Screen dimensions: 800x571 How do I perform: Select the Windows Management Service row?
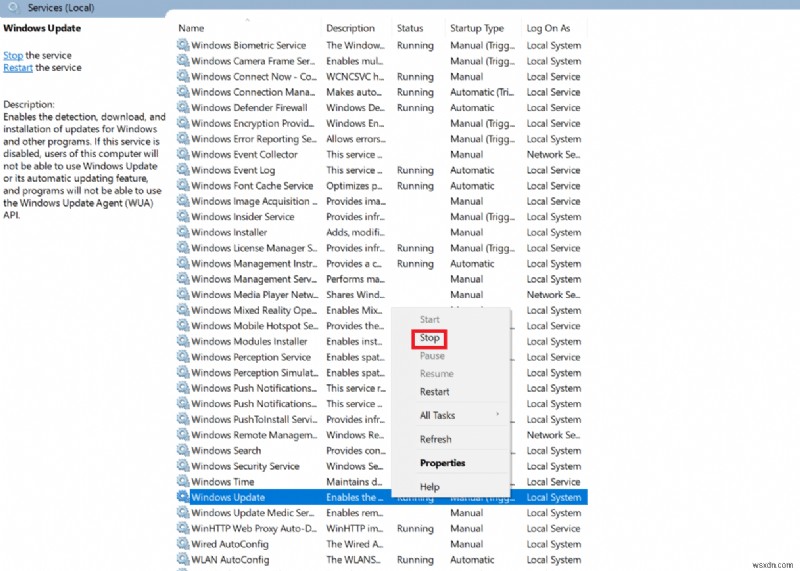click(x=382, y=279)
